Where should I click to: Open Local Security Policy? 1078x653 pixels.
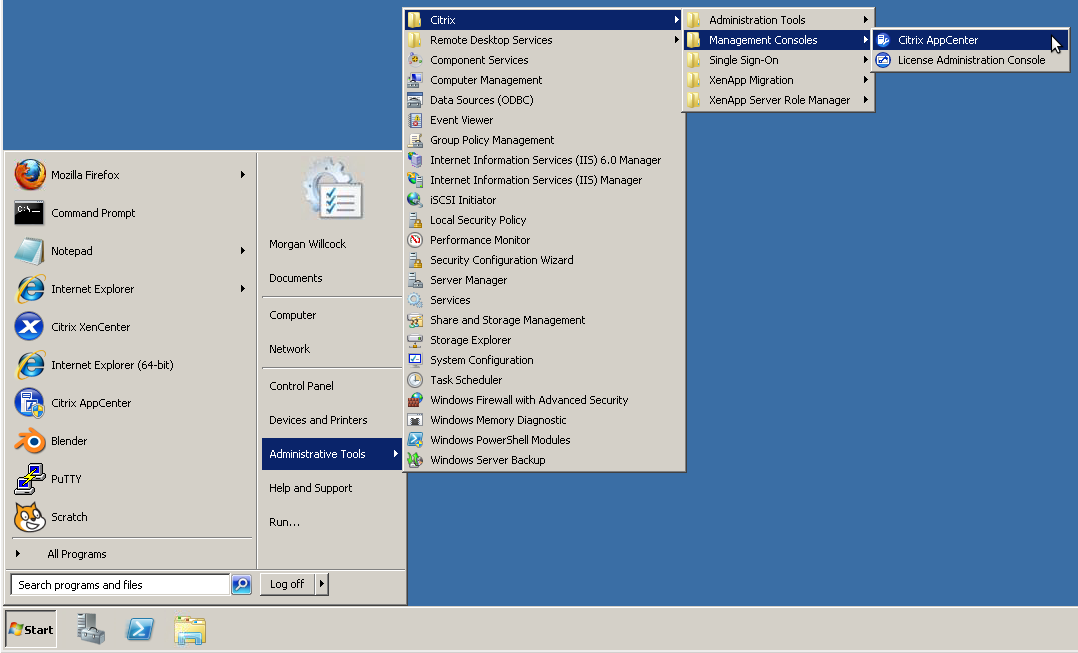tap(544, 220)
